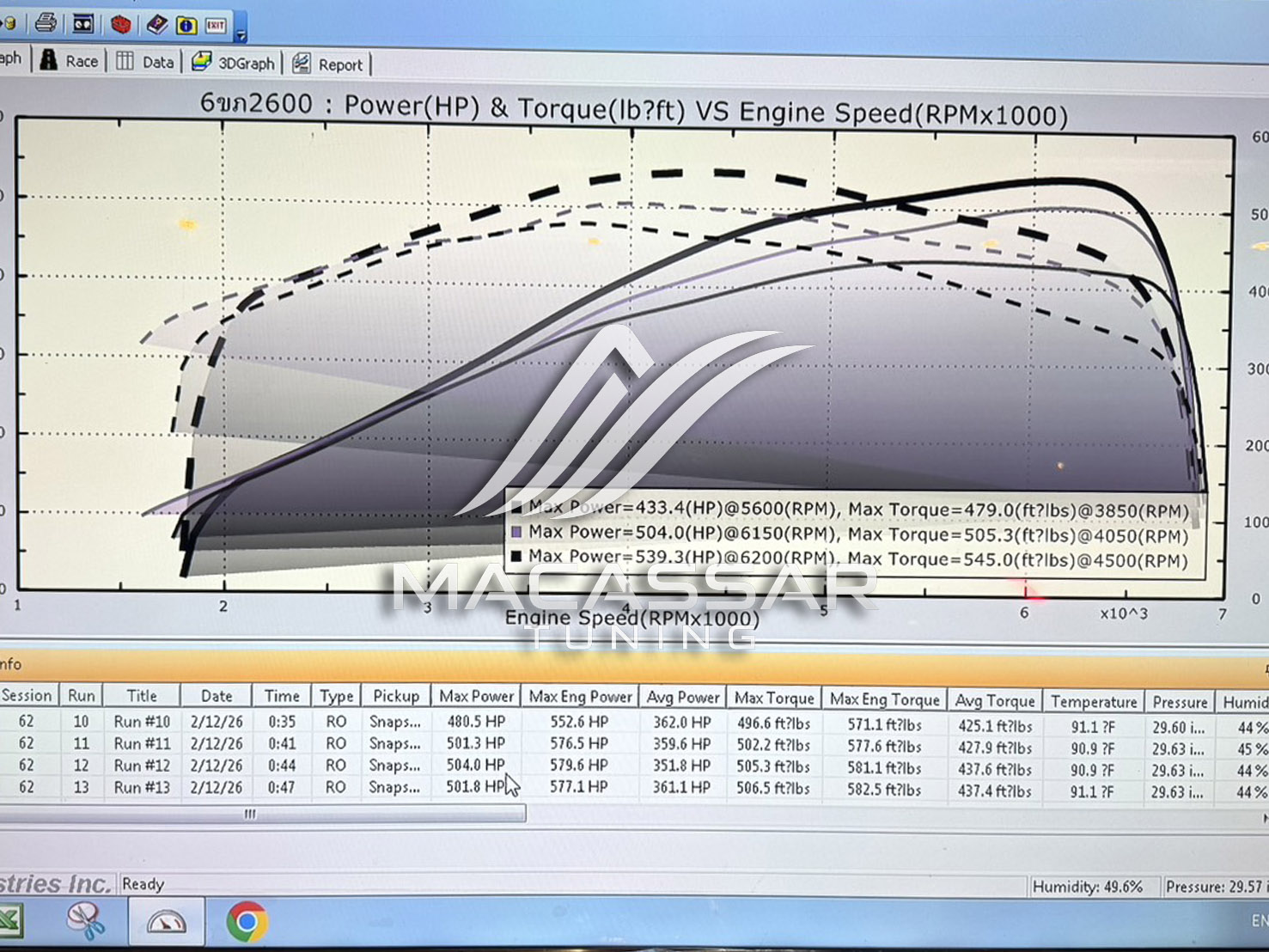The height and width of the screenshot is (952, 1269).
Task: Select the Run #12 row in the run table
Action: pyautogui.click(x=142, y=765)
